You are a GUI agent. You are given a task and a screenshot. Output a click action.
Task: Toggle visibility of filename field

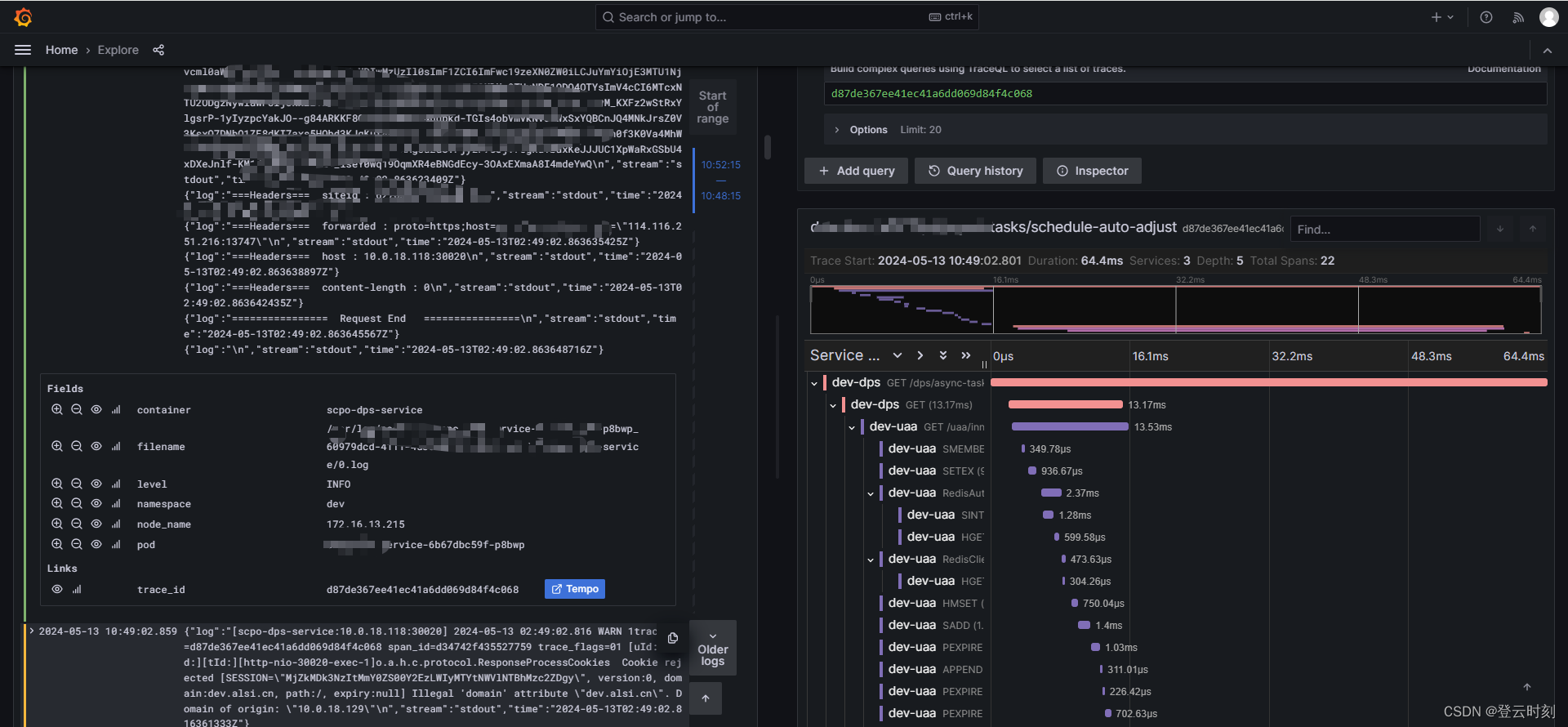click(96, 447)
